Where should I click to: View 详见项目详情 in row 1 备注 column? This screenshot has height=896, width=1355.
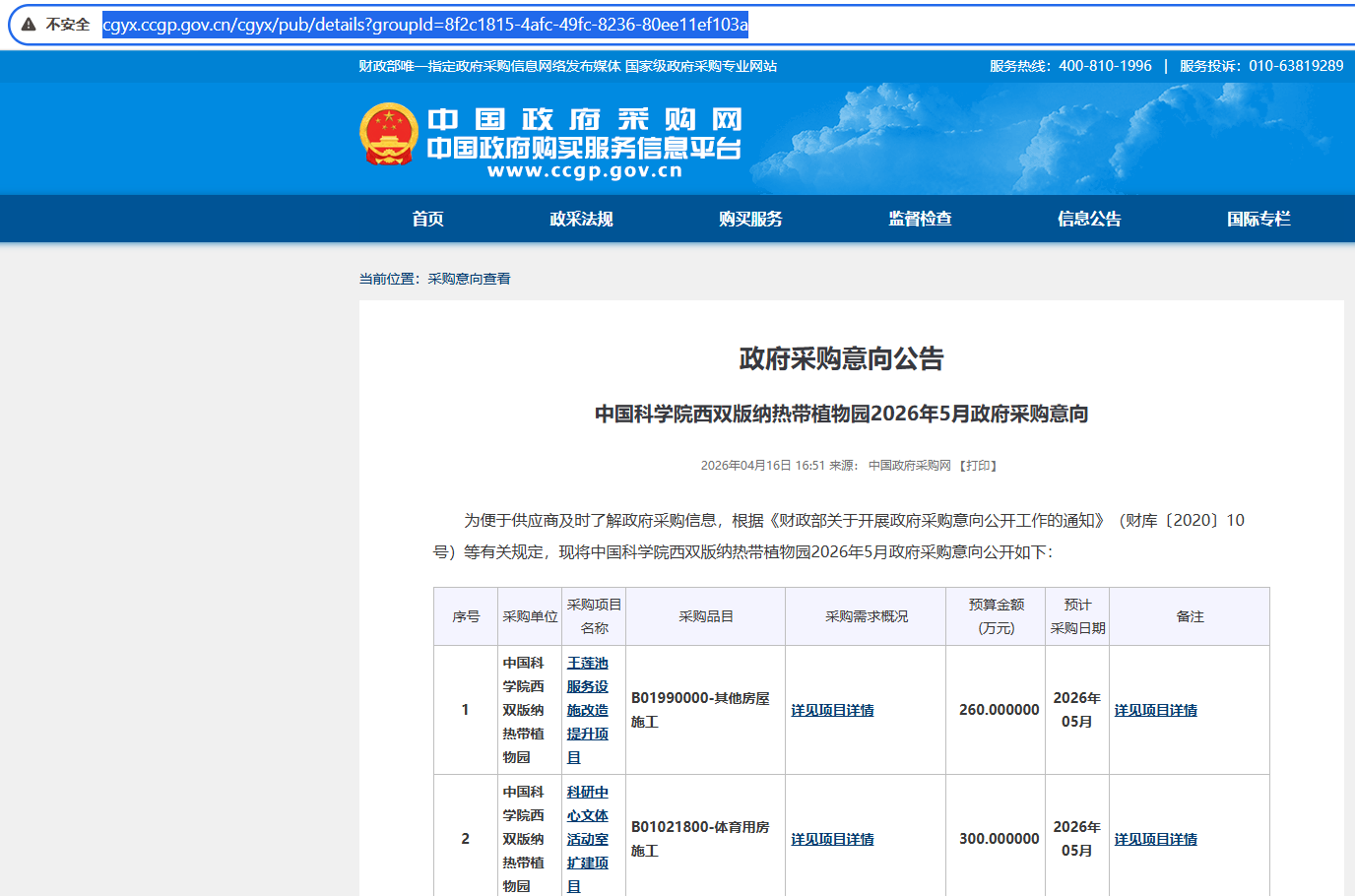point(1155,710)
